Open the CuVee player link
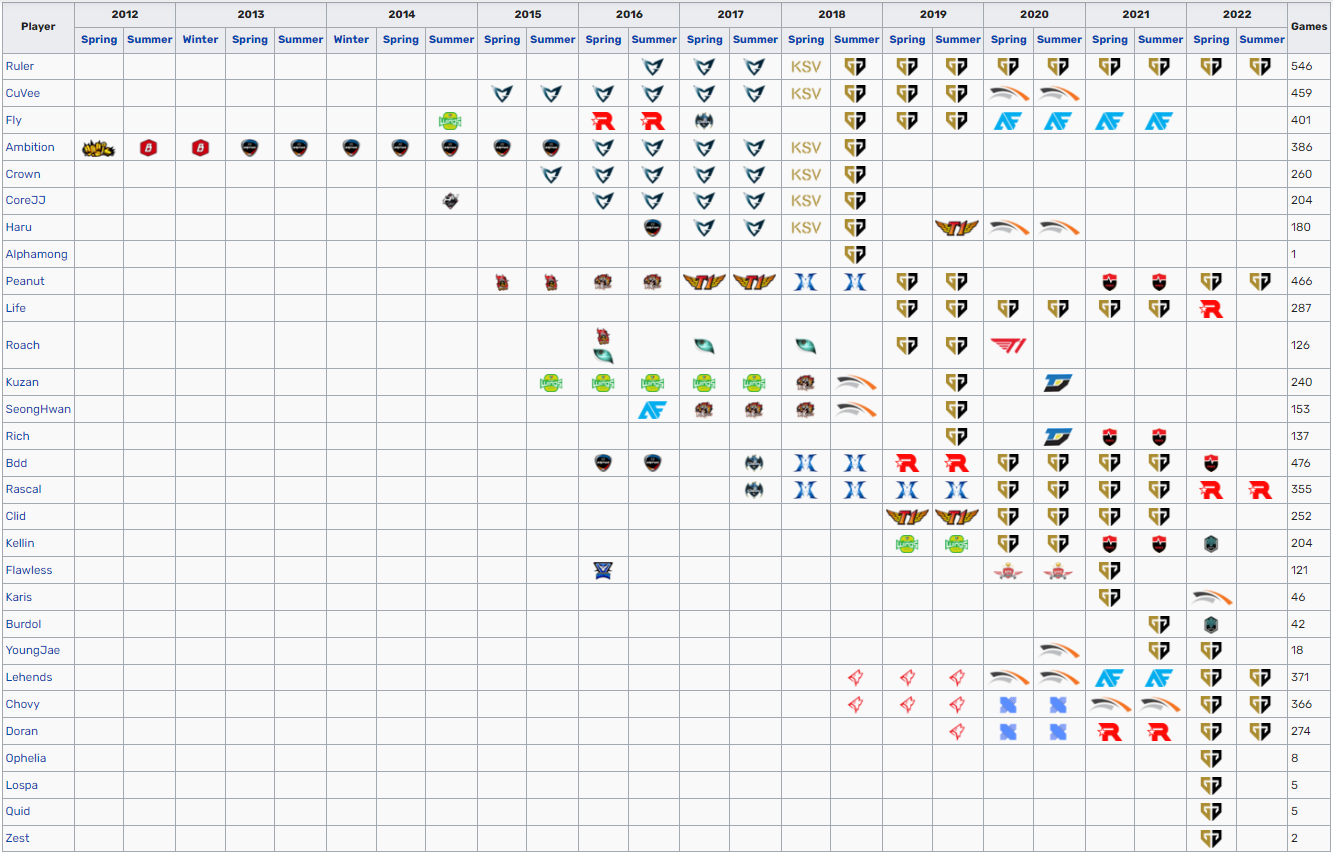 (x=23, y=94)
